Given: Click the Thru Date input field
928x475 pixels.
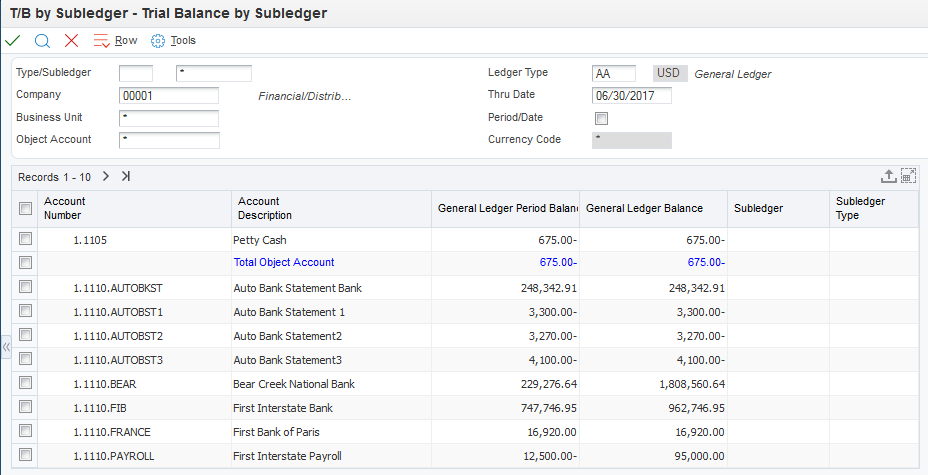Looking at the screenshot, I should [631, 96].
